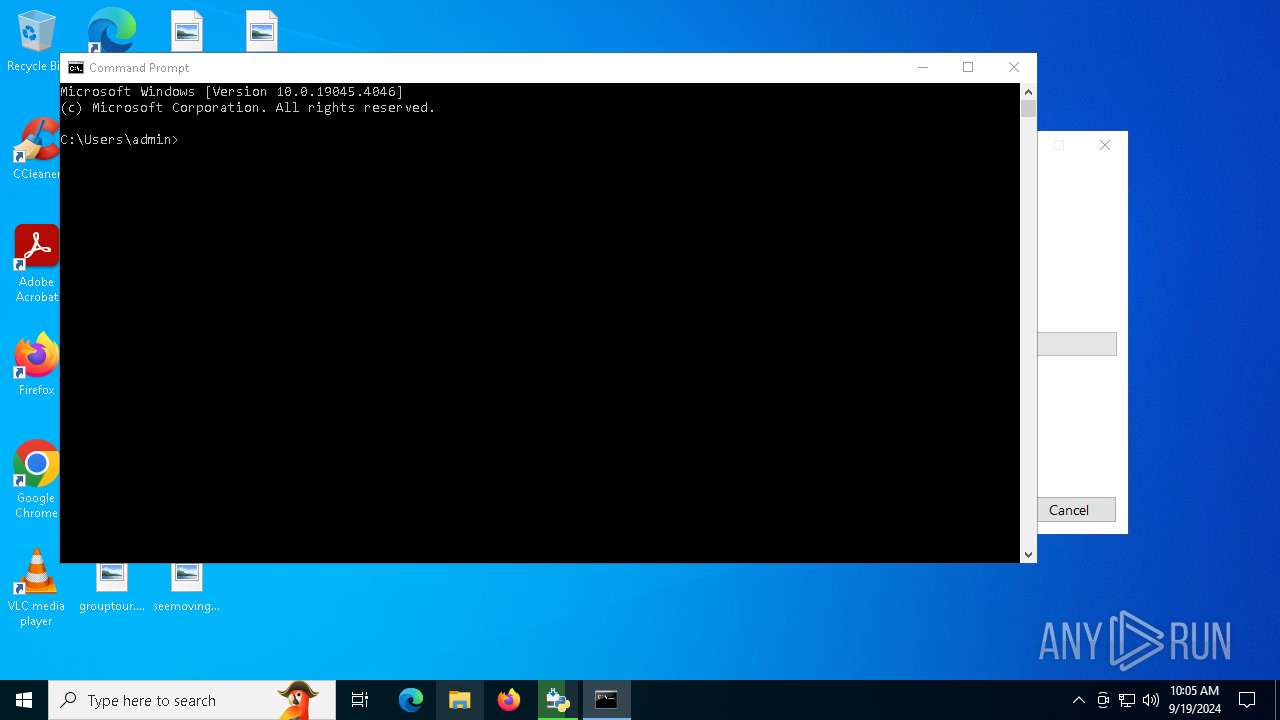Open the Windows Start menu
This screenshot has width=1280, height=720.
(x=24, y=700)
